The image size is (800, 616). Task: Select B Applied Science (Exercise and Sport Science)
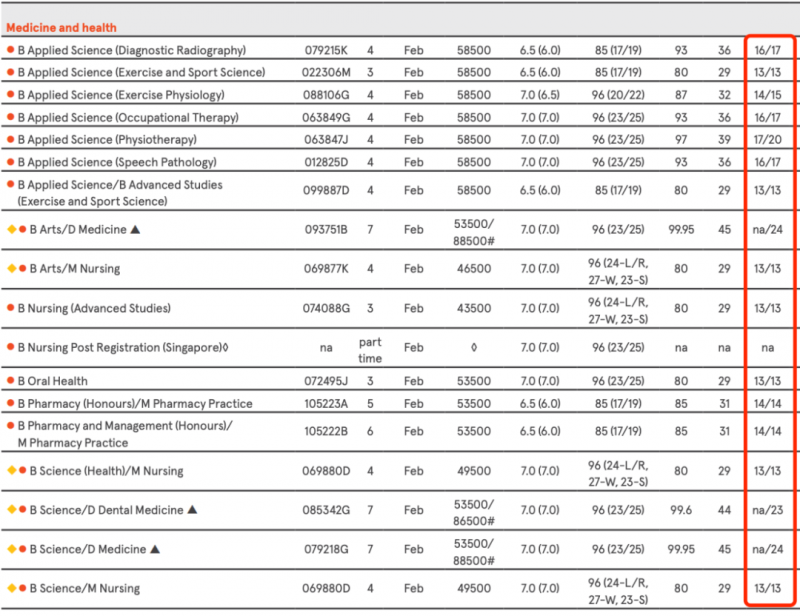[141, 72]
